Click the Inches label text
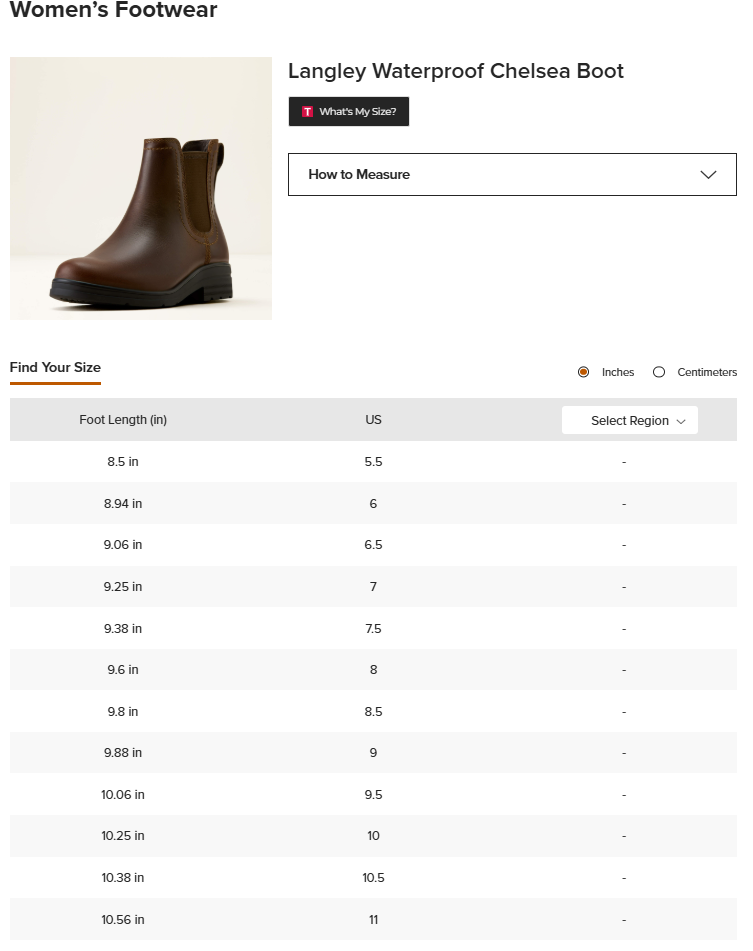The image size is (753, 951). point(618,372)
